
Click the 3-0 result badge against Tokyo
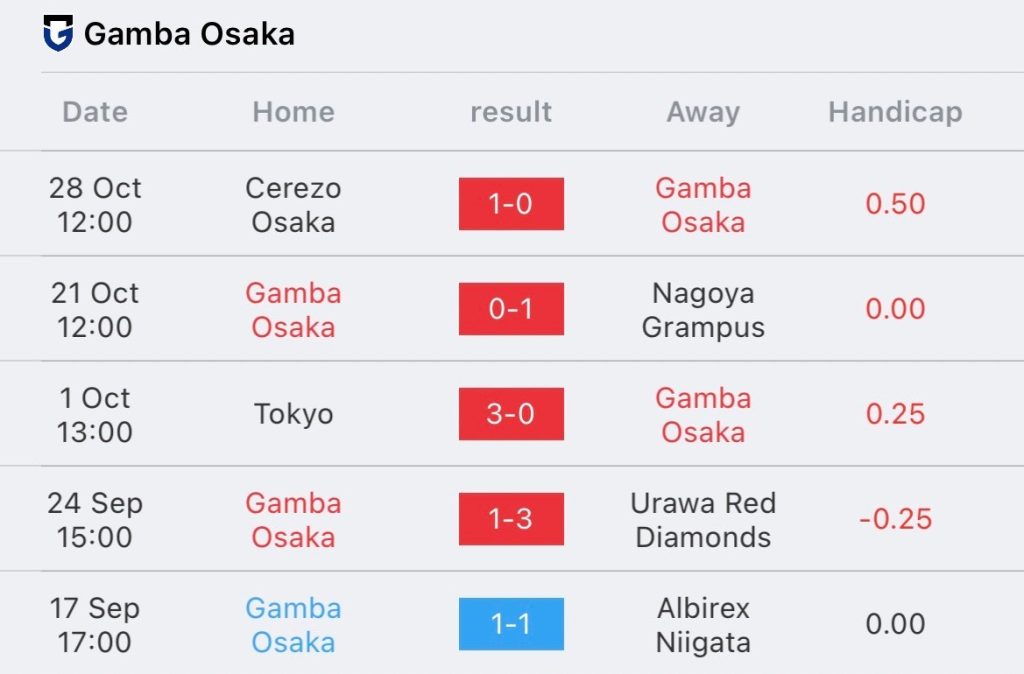click(x=511, y=414)
